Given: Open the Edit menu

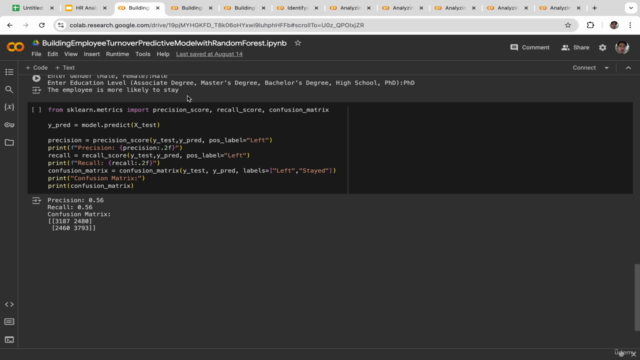Looking at the screenshot, I should tap(53, 54).
